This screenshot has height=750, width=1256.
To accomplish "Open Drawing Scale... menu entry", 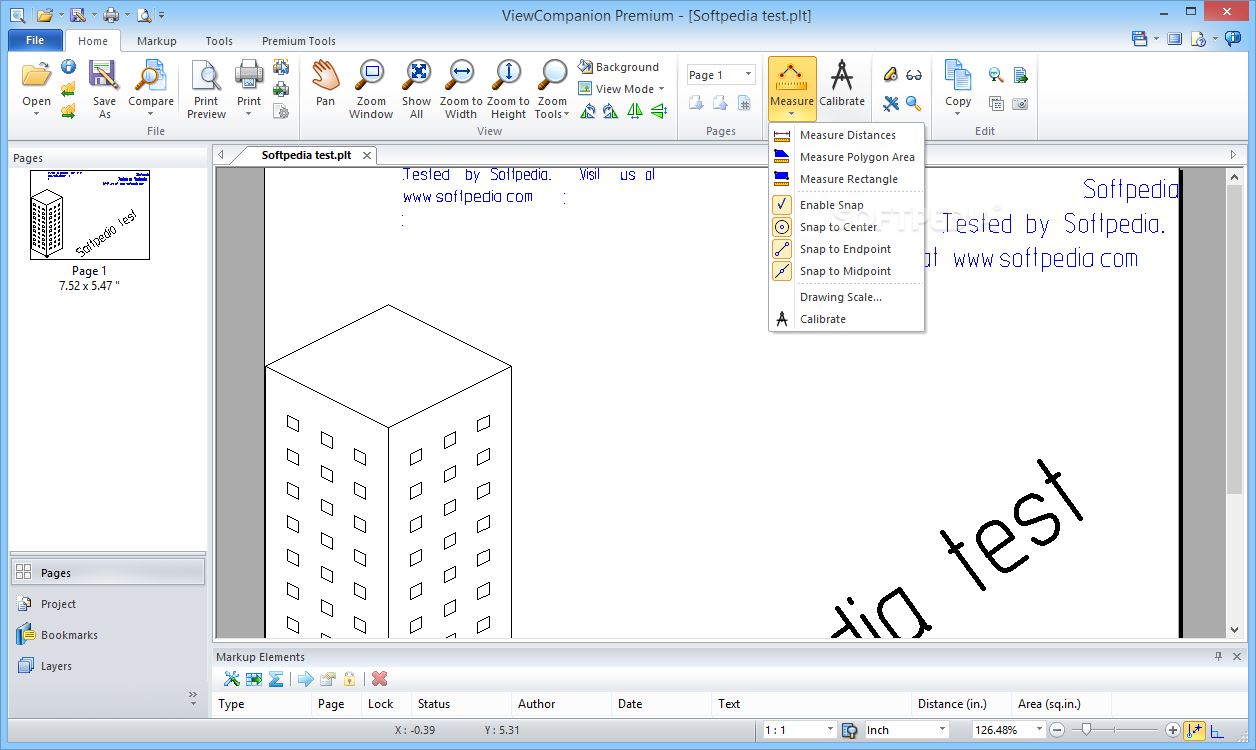I will (846, 297).
